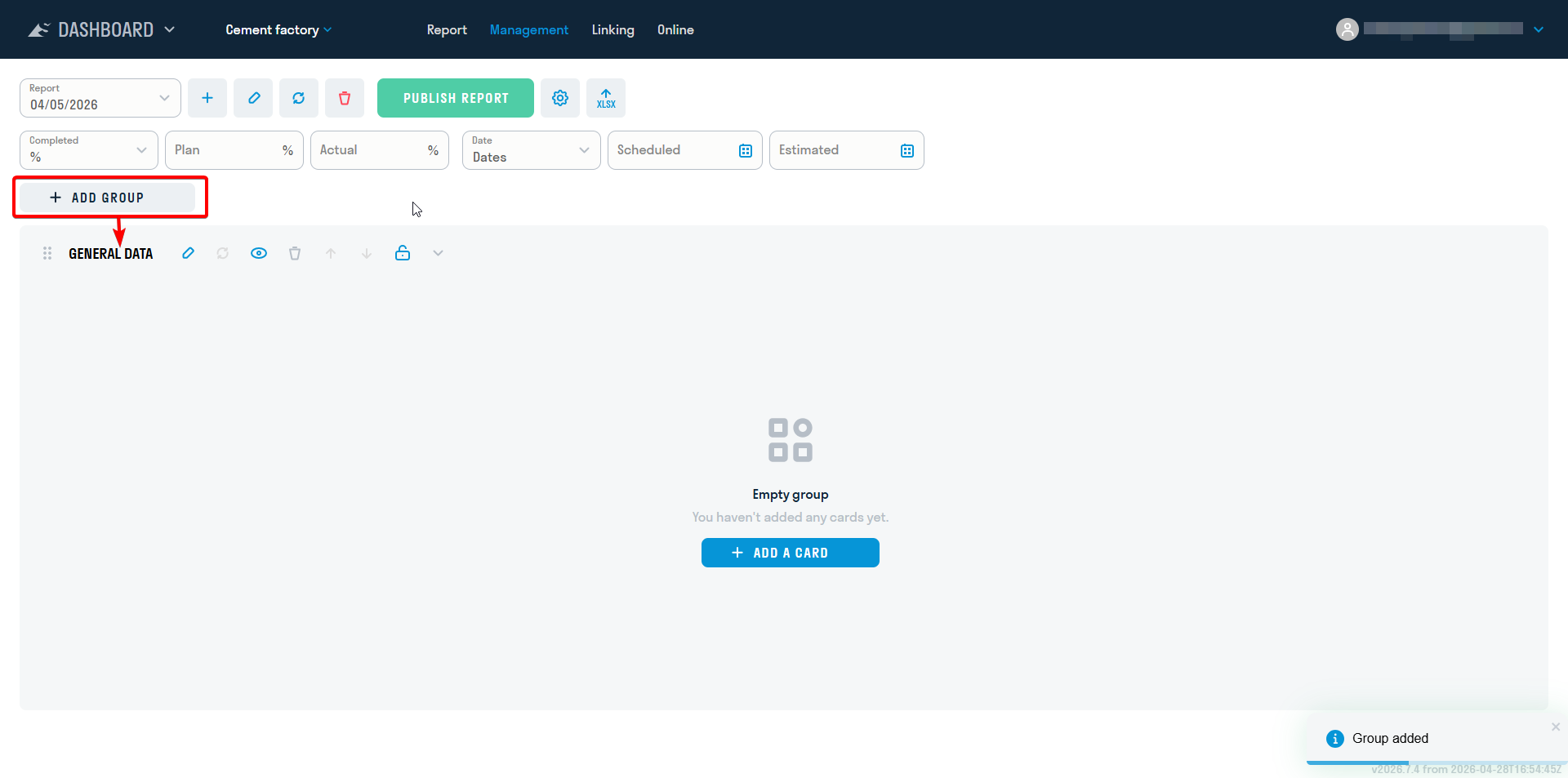Edit General Data group with pencil icon
The width and height of the screenshot is (1568, 778).
[x=189, y=253]
